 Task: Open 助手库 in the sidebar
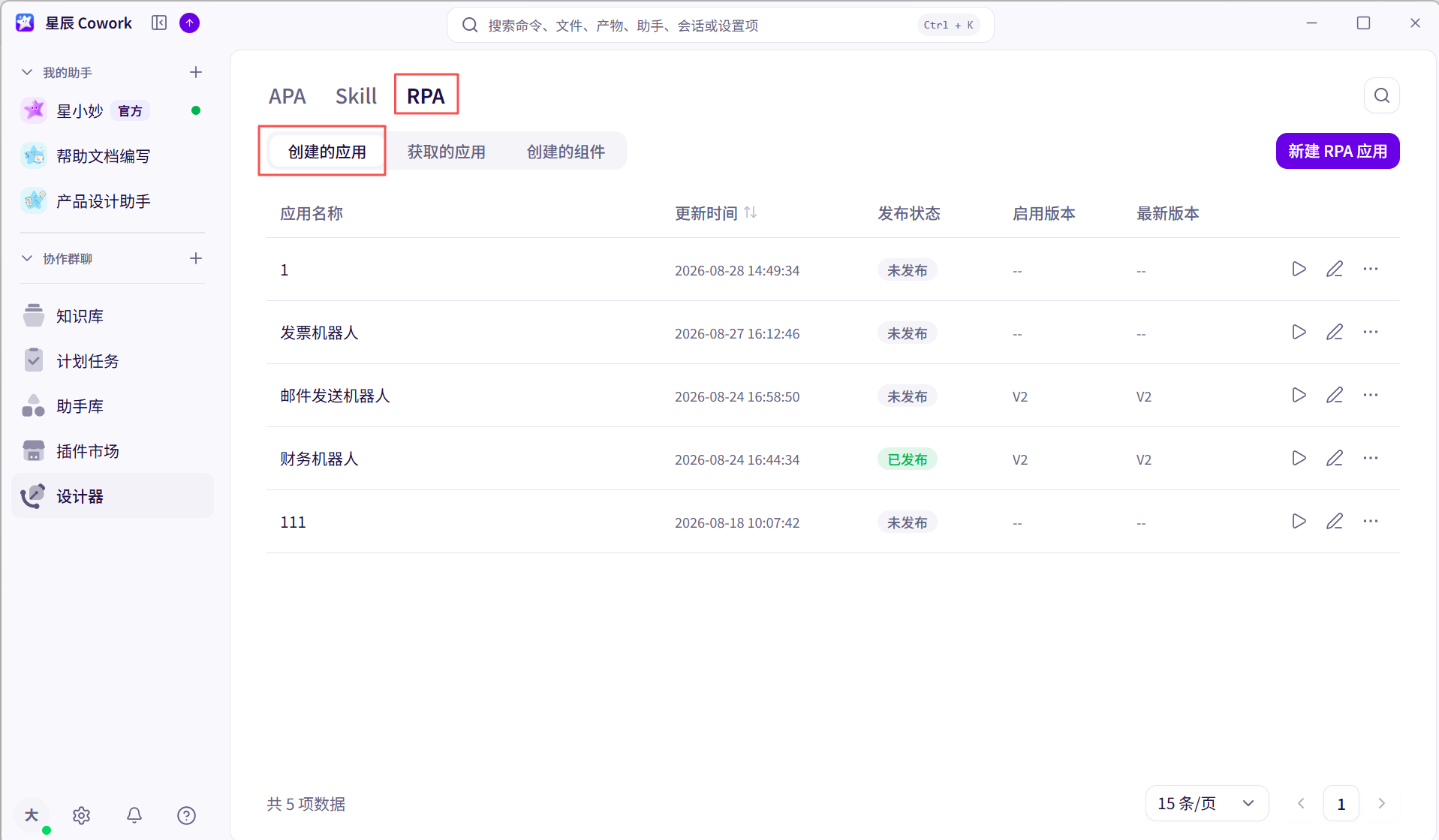[113, 406]
